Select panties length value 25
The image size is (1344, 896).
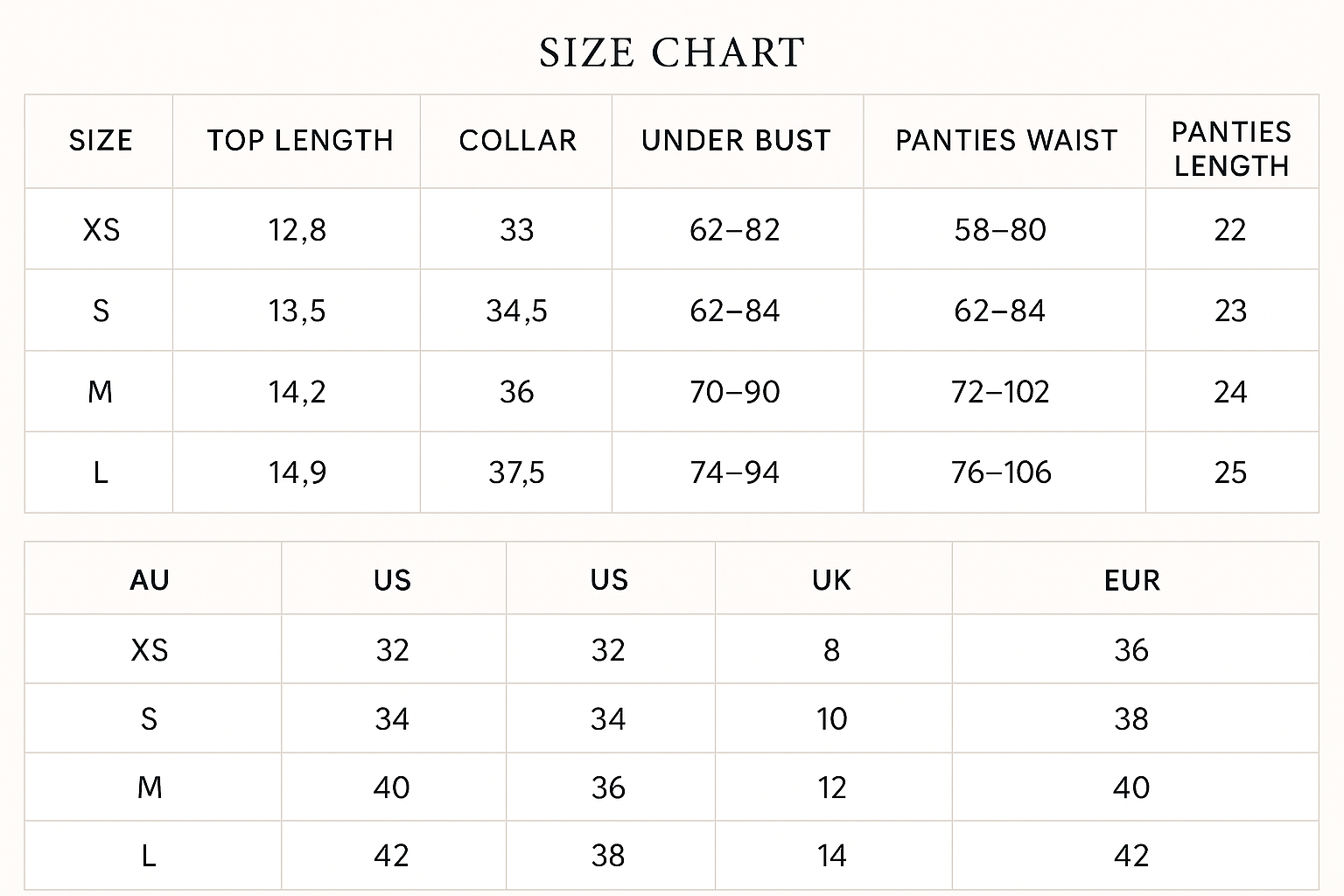click(x=1230, y=472)
